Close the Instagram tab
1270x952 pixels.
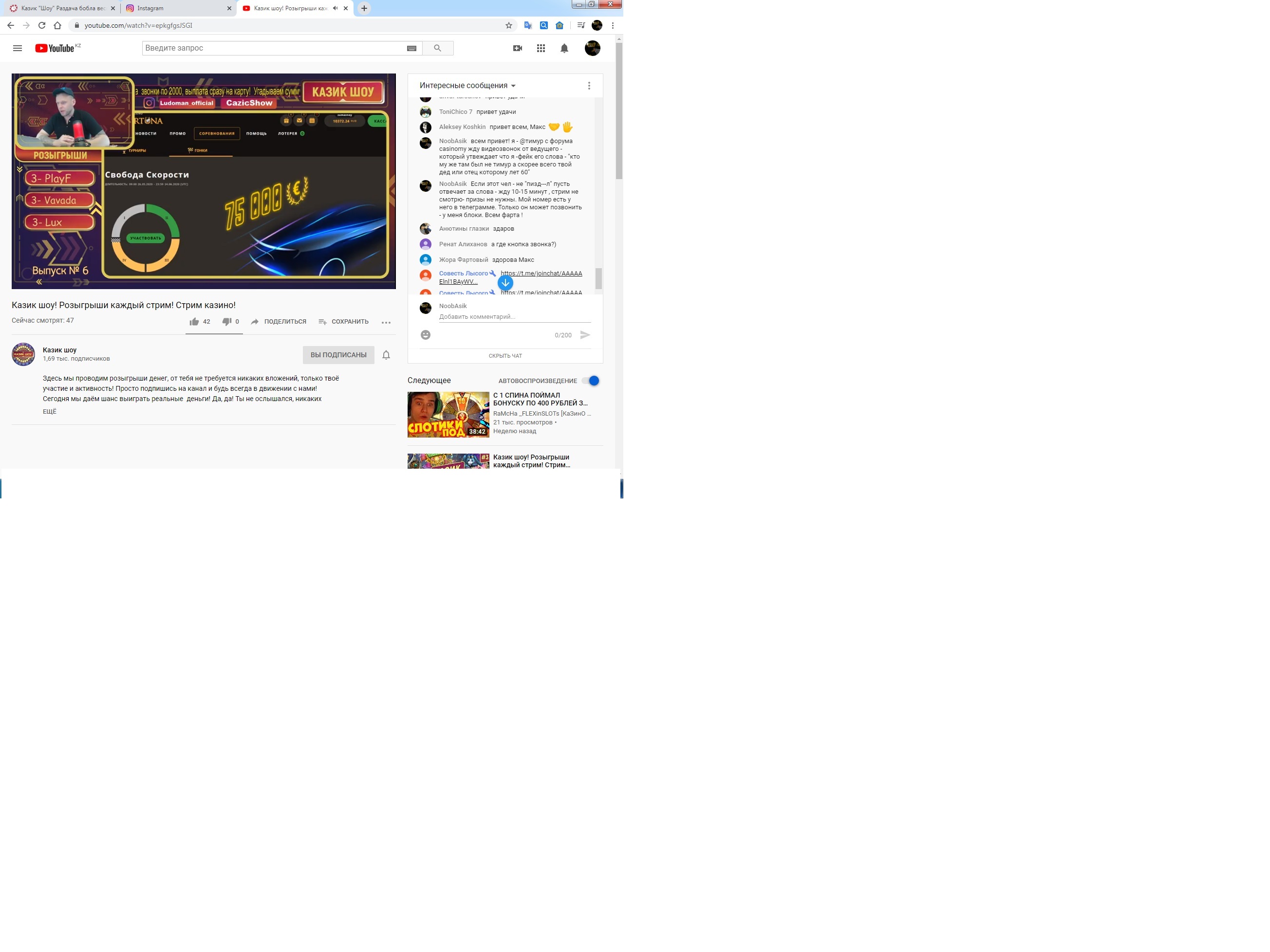click(x=229, y=8)
